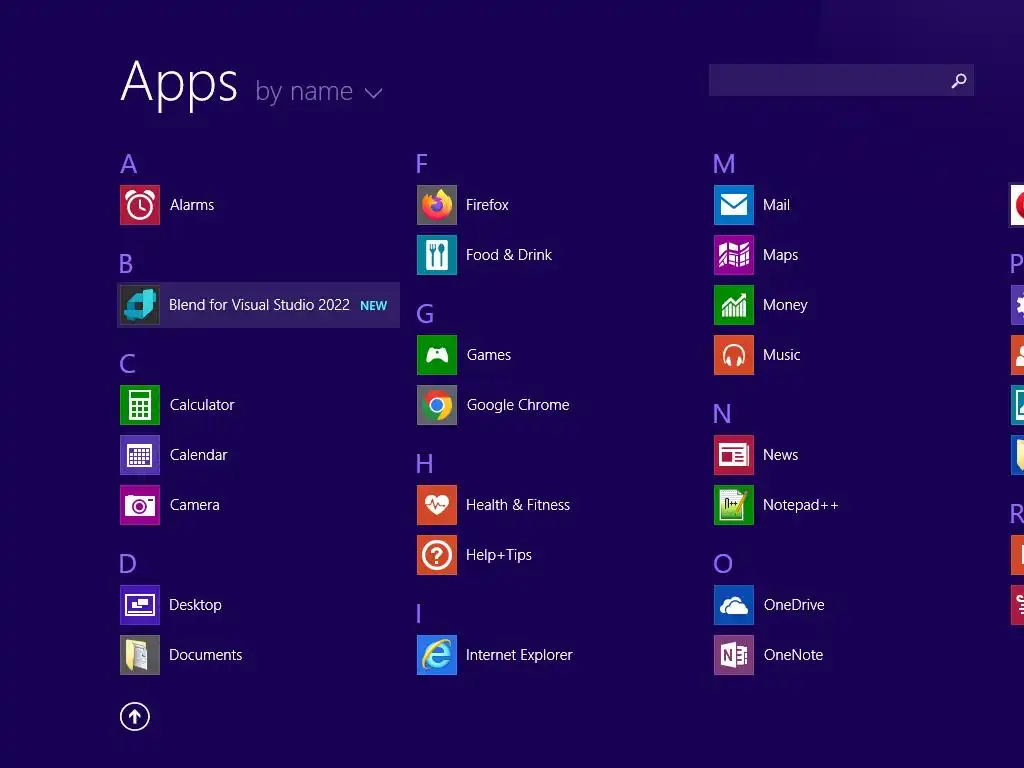Open the News app icon

pyautogui.click(x=734, y=455)
